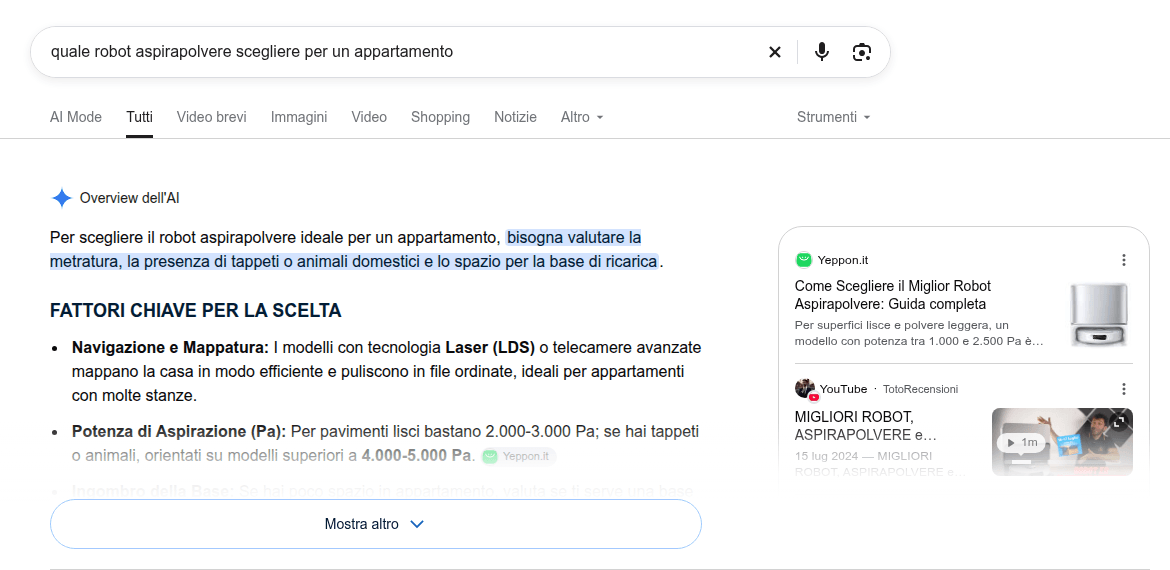Play the 1m video preview

pos(1022,442)
